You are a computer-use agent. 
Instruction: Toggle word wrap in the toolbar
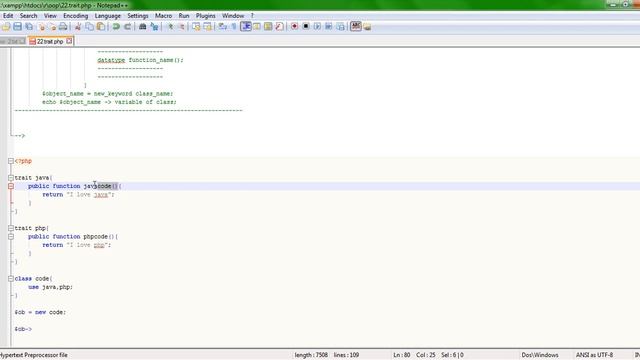click(222, 27)
